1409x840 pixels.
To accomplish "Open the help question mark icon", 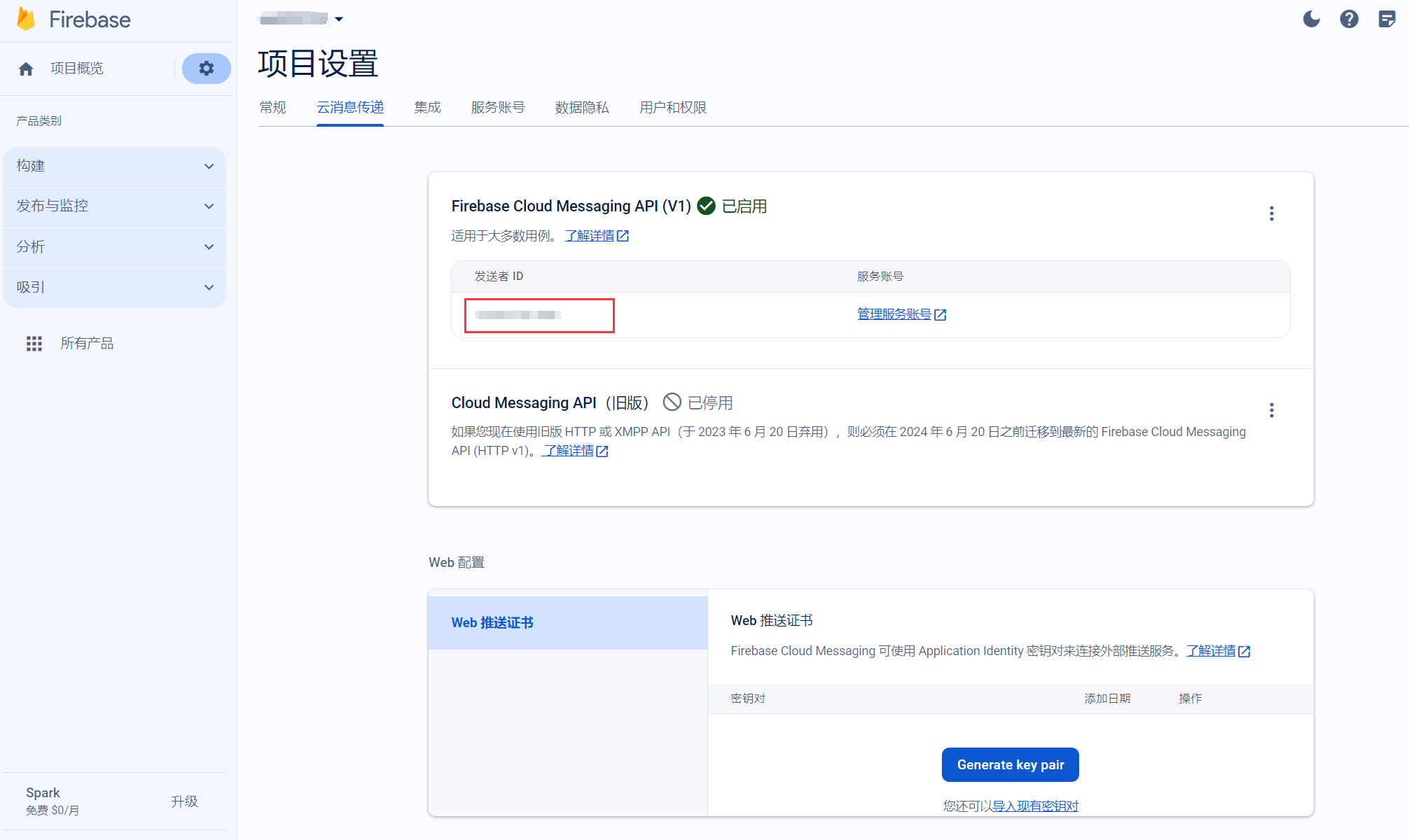I will point(1349,19).
